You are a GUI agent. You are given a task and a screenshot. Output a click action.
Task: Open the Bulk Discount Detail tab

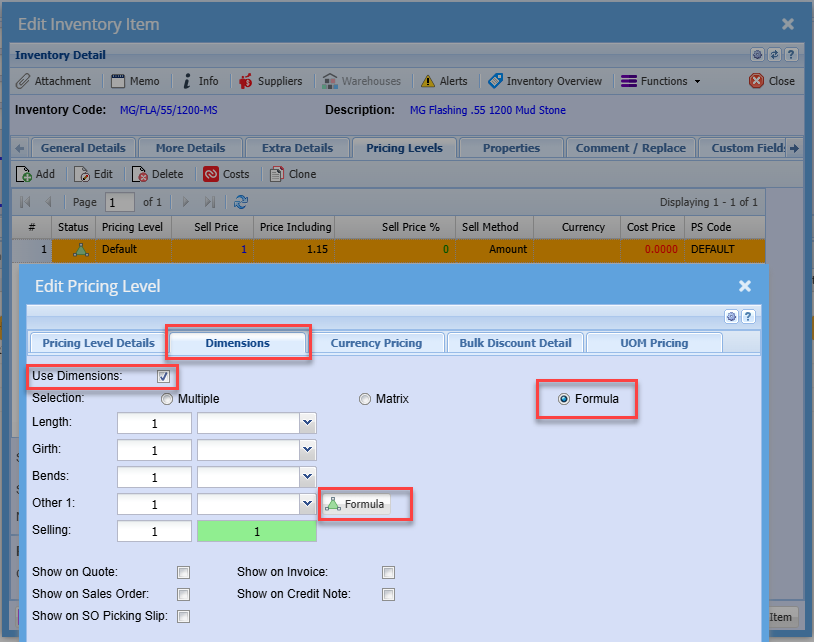click(x=515, y=343)
